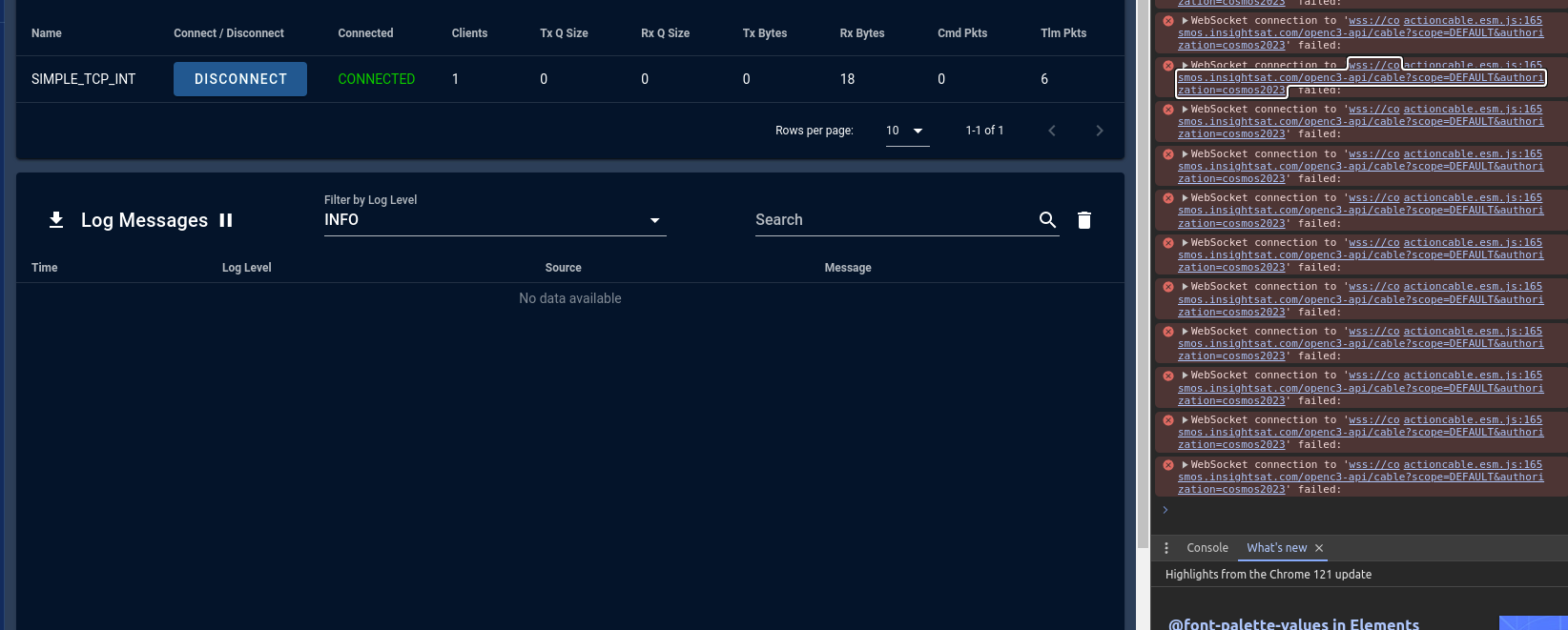Select the What's new tab

pyautogui.click(x=1276, y=548)
